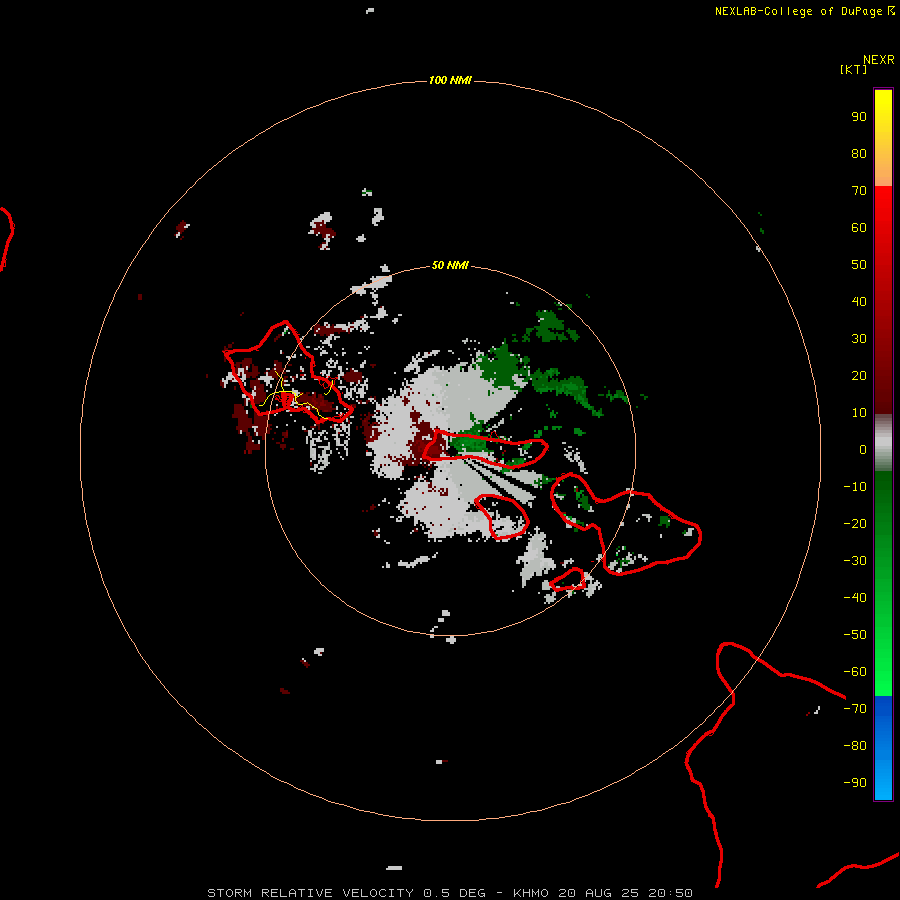Click the -90 value on the velocity scale
Screen dimensions: 900x900
pyautogui.click(x=855, y=783)
